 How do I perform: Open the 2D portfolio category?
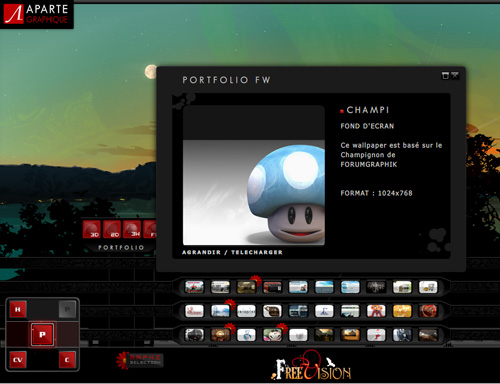pyautogui.click(x=112, y=229)
